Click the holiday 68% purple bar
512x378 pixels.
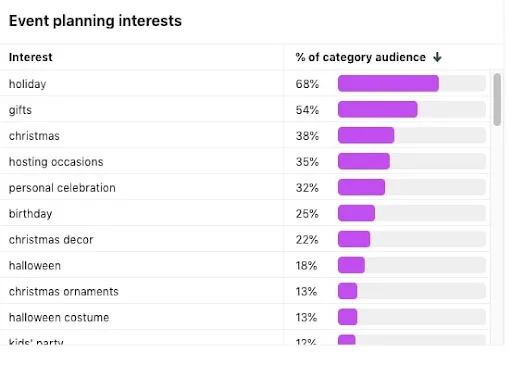(x=388, y=83)
